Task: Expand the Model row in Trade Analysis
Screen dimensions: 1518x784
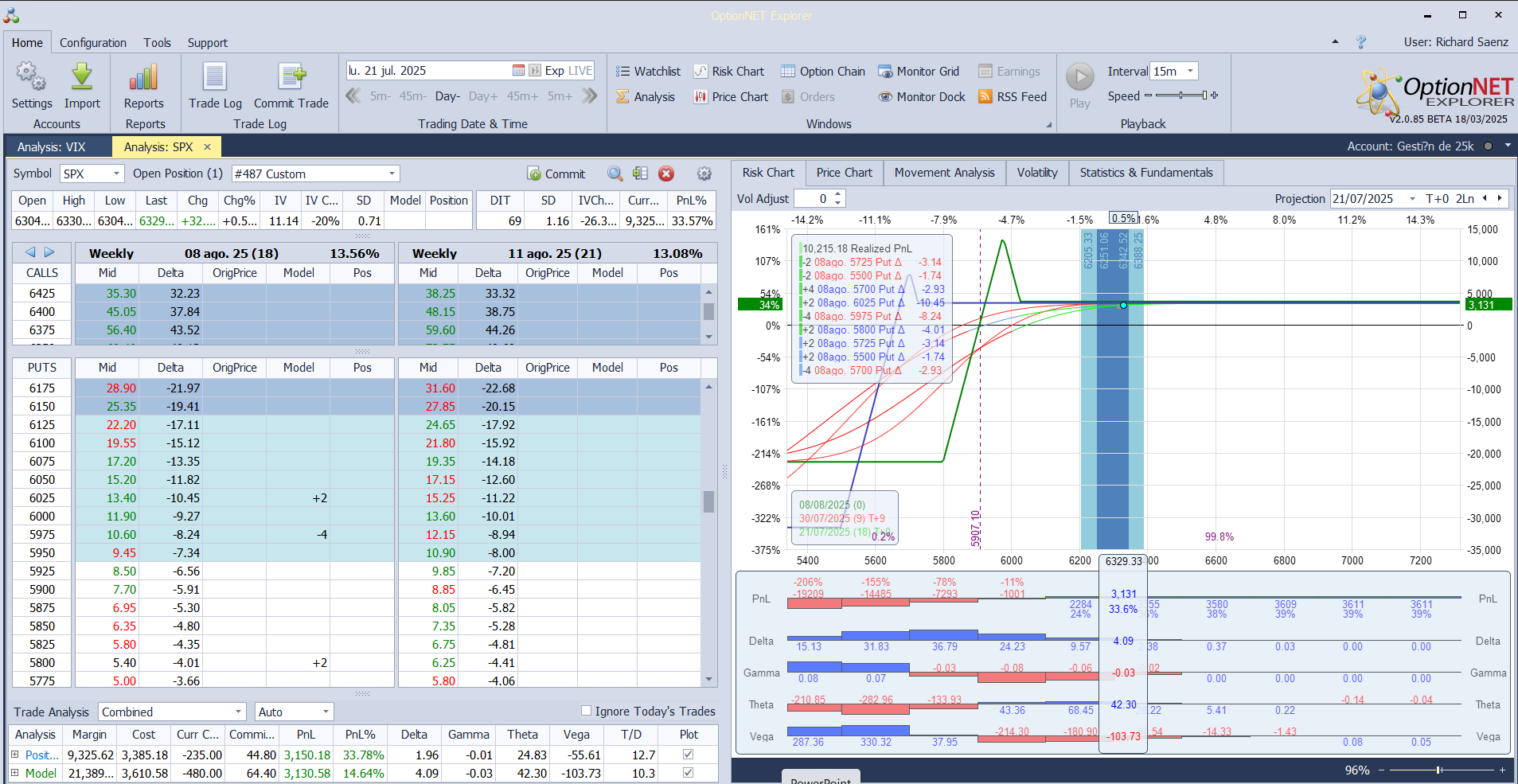Action: 15,773
